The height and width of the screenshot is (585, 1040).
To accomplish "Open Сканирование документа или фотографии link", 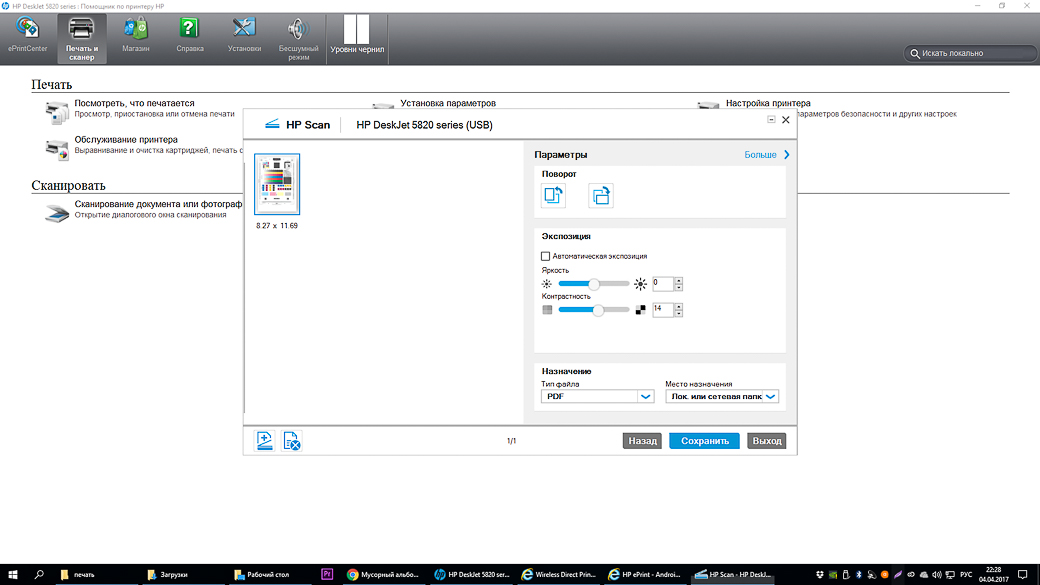I will (x=158, y=204).
